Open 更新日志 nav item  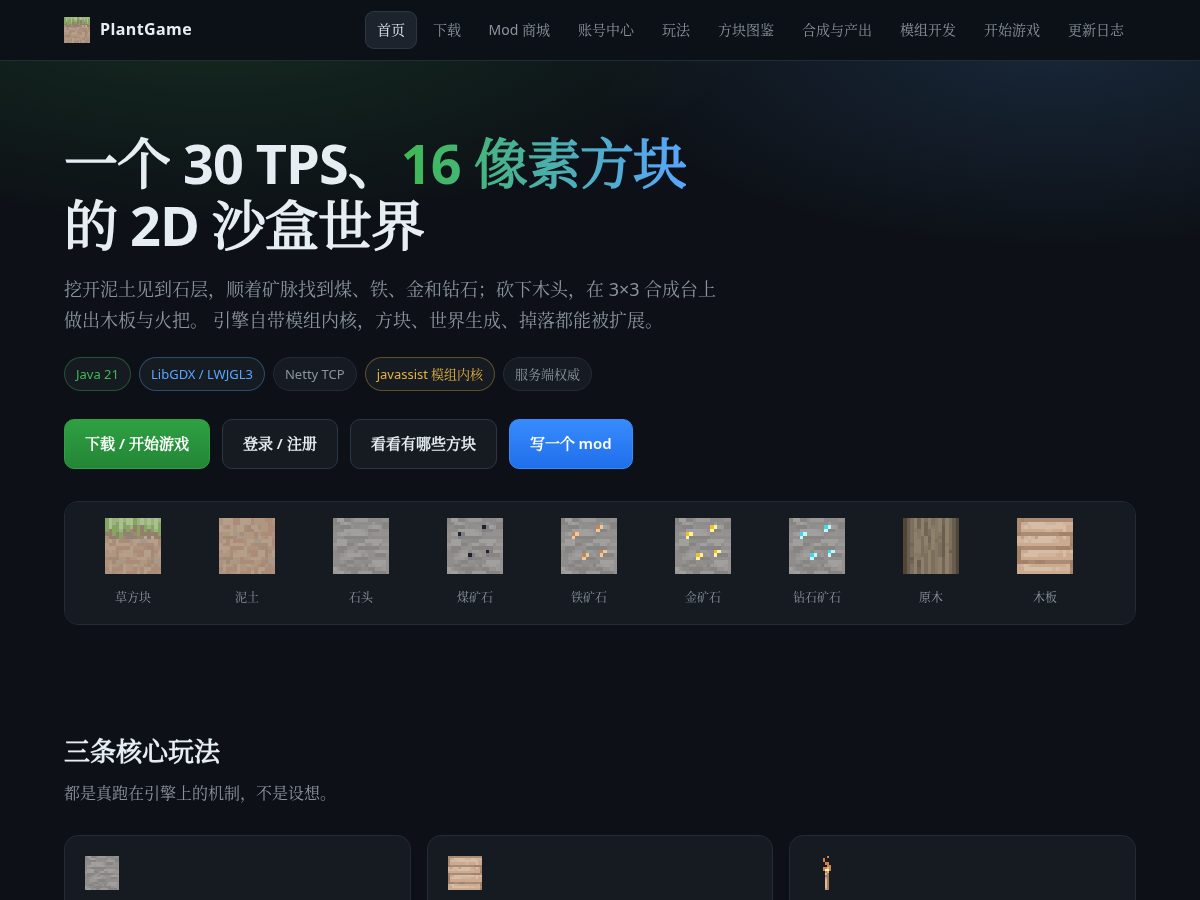point(1096,30)
